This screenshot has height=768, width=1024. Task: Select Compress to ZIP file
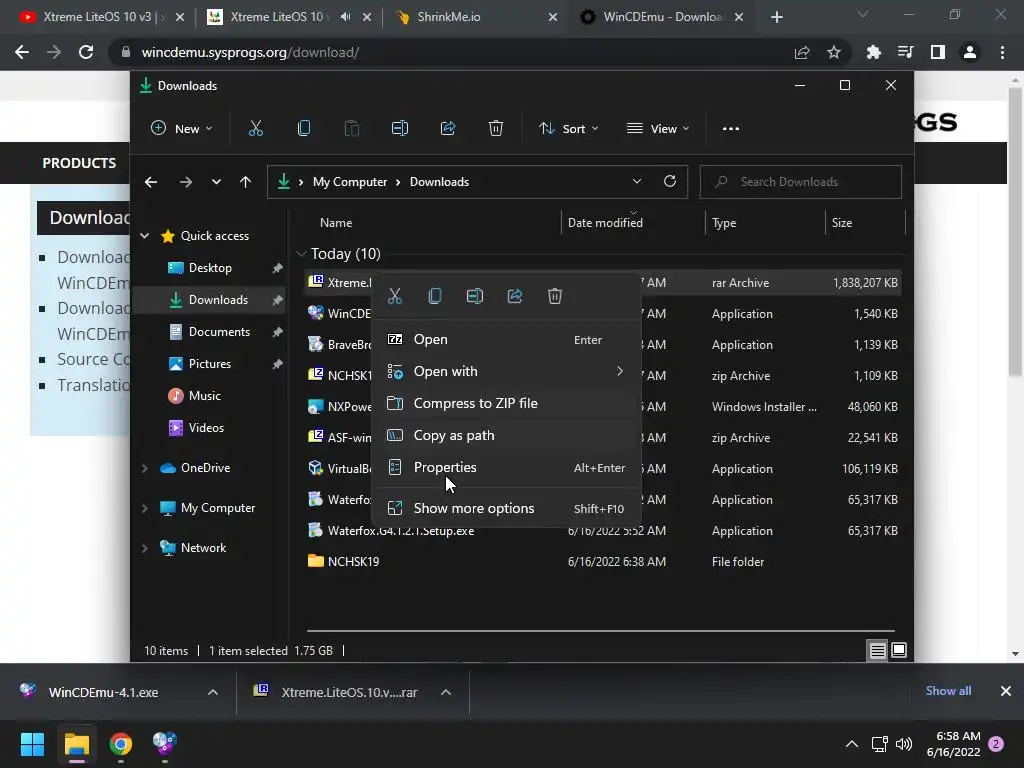point(507,404)
